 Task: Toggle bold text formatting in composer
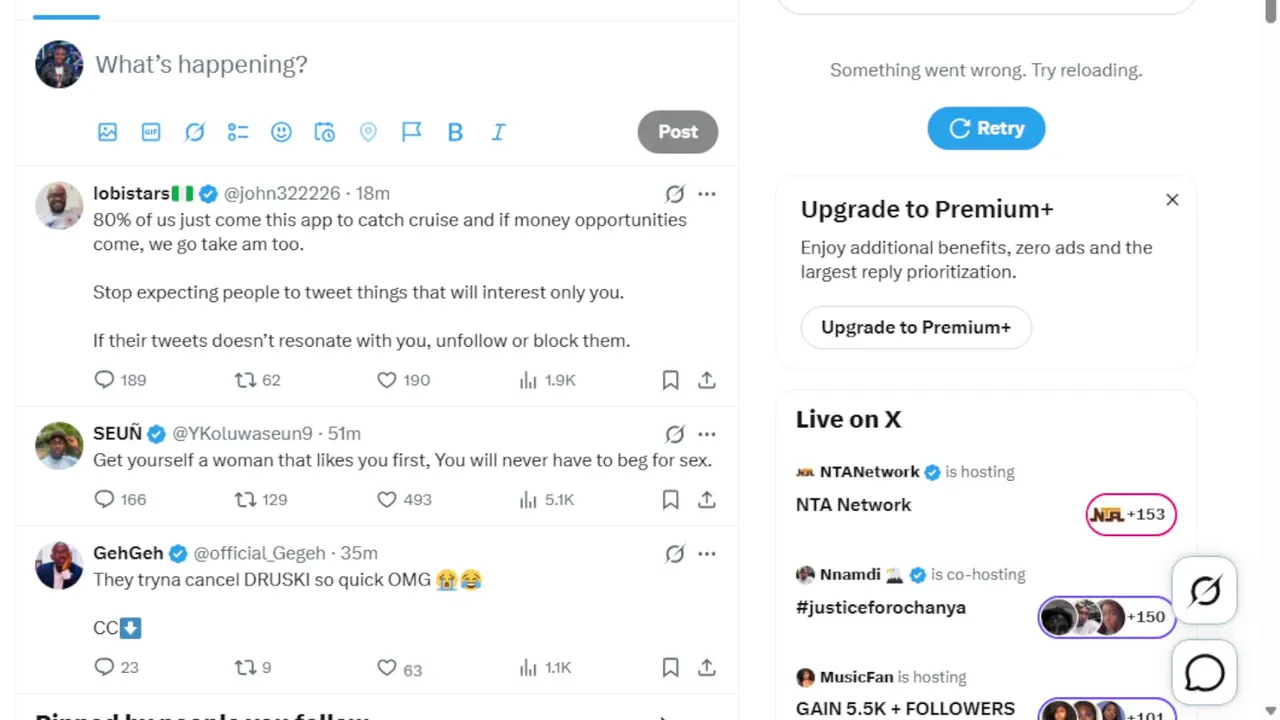click(455, 132)
